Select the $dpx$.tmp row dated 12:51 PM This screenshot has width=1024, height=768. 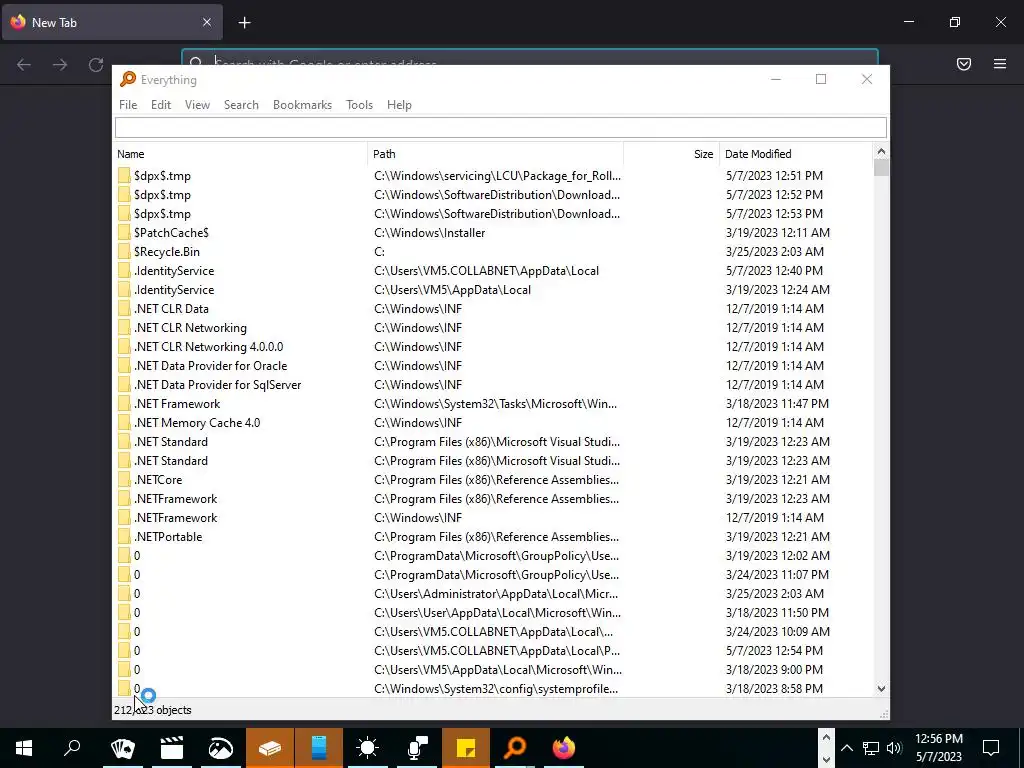point(493,176)
